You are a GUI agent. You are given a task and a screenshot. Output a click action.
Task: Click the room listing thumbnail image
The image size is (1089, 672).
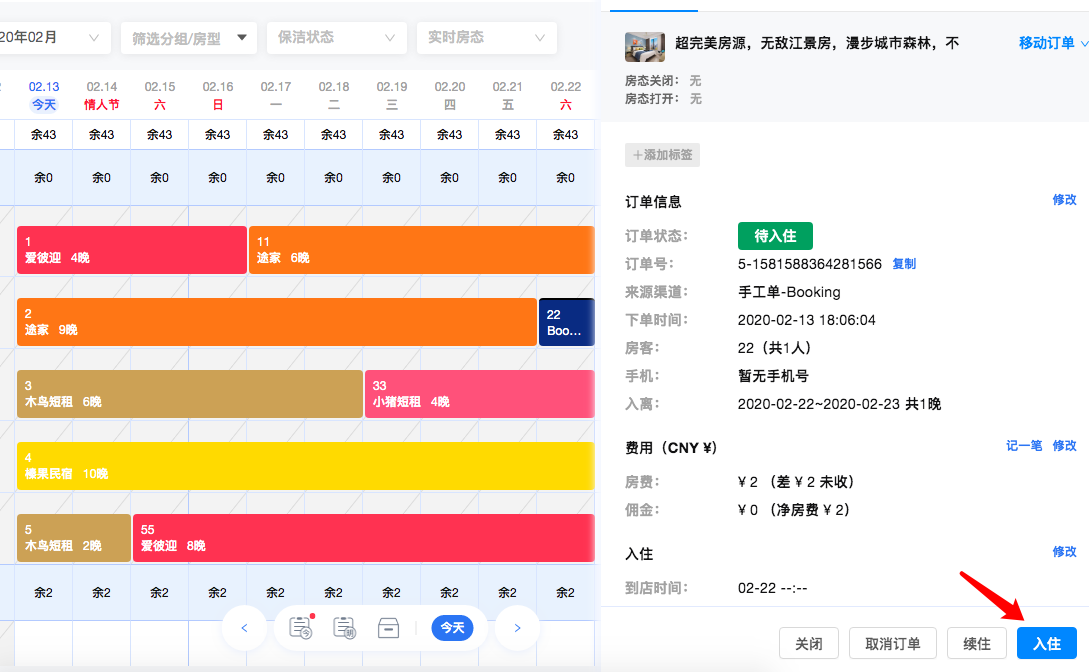645,47
